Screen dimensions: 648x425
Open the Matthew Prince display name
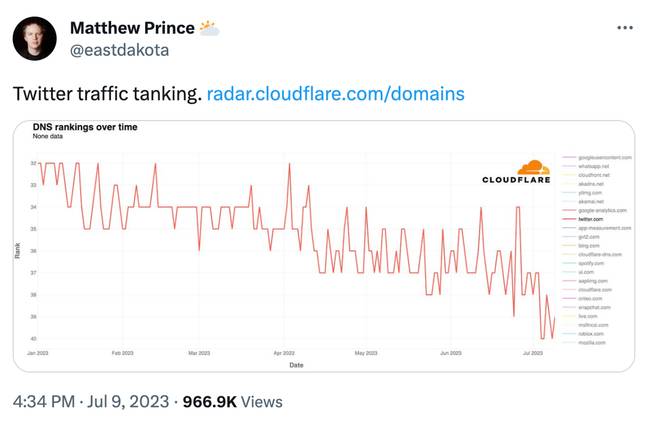(132, 28)
